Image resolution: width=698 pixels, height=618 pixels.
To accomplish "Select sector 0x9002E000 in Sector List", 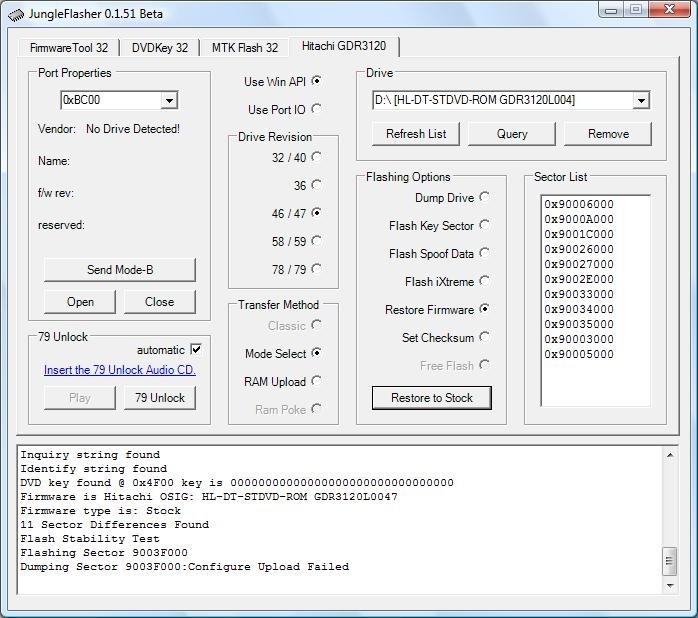I will point(579,279).
